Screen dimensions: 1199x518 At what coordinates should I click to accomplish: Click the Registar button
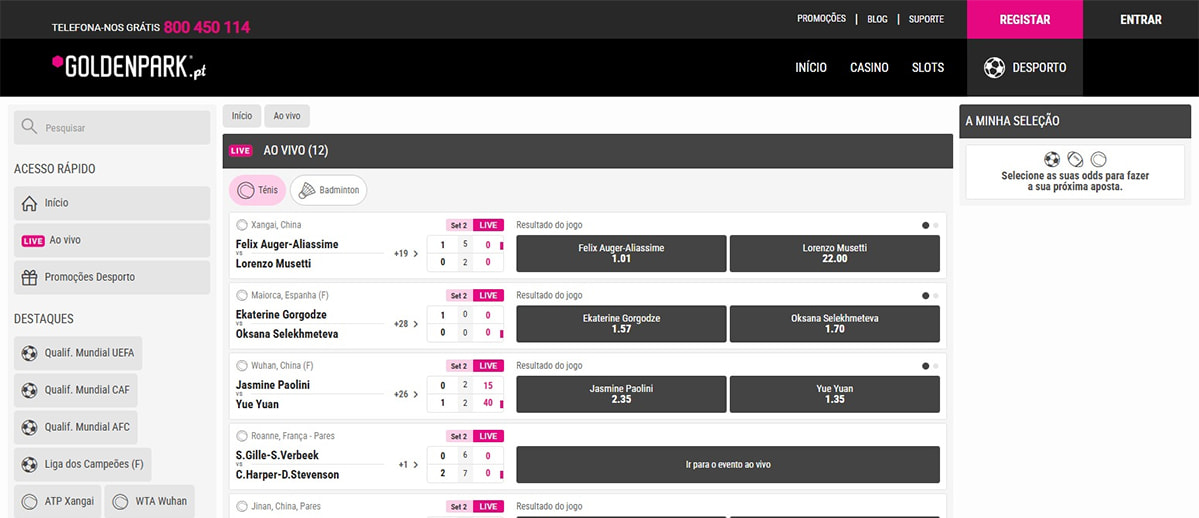tap(1024, 20)
